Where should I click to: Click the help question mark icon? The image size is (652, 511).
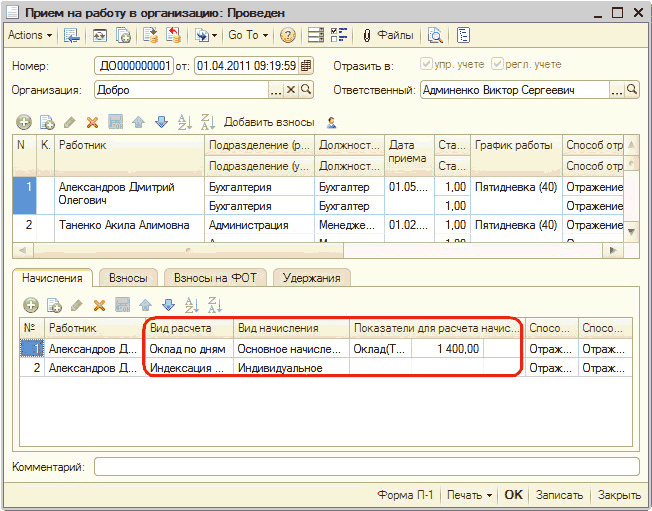(287, 35)
